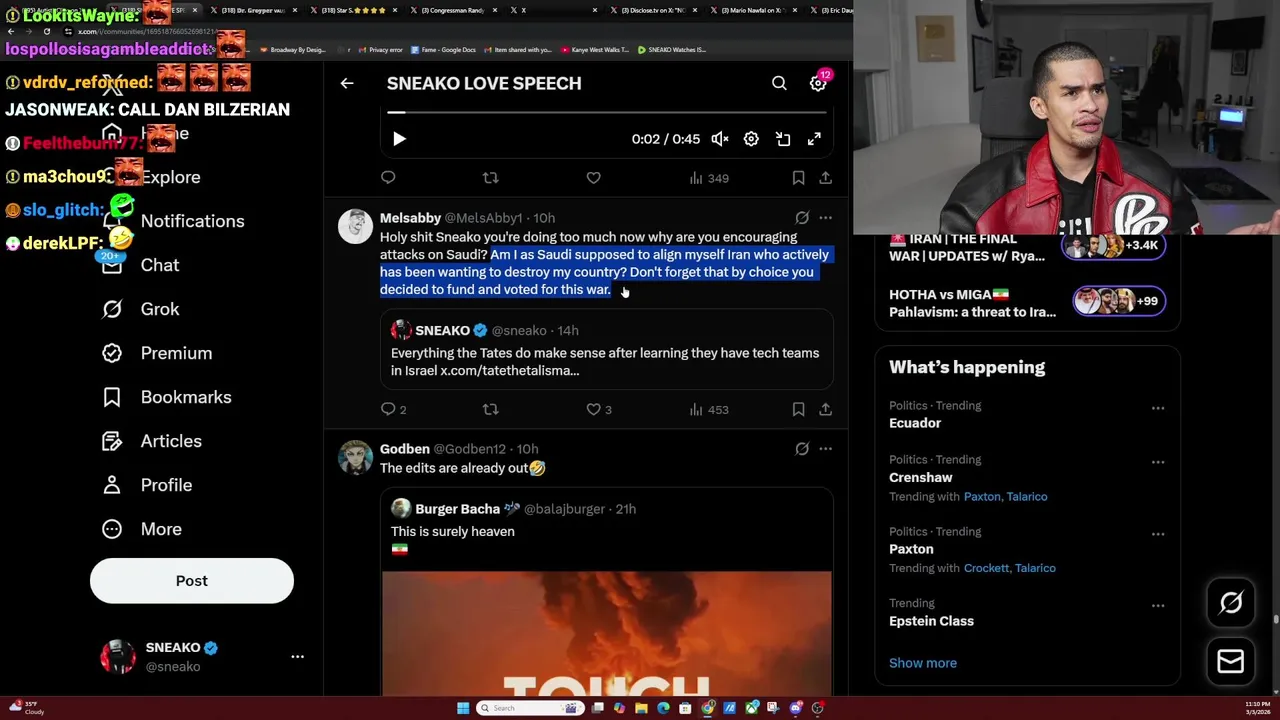Like Melsabby's post with 3 likes
The width and height of the screenshot is (1280, 720).
pyautogui.click(x=598, y=409)
